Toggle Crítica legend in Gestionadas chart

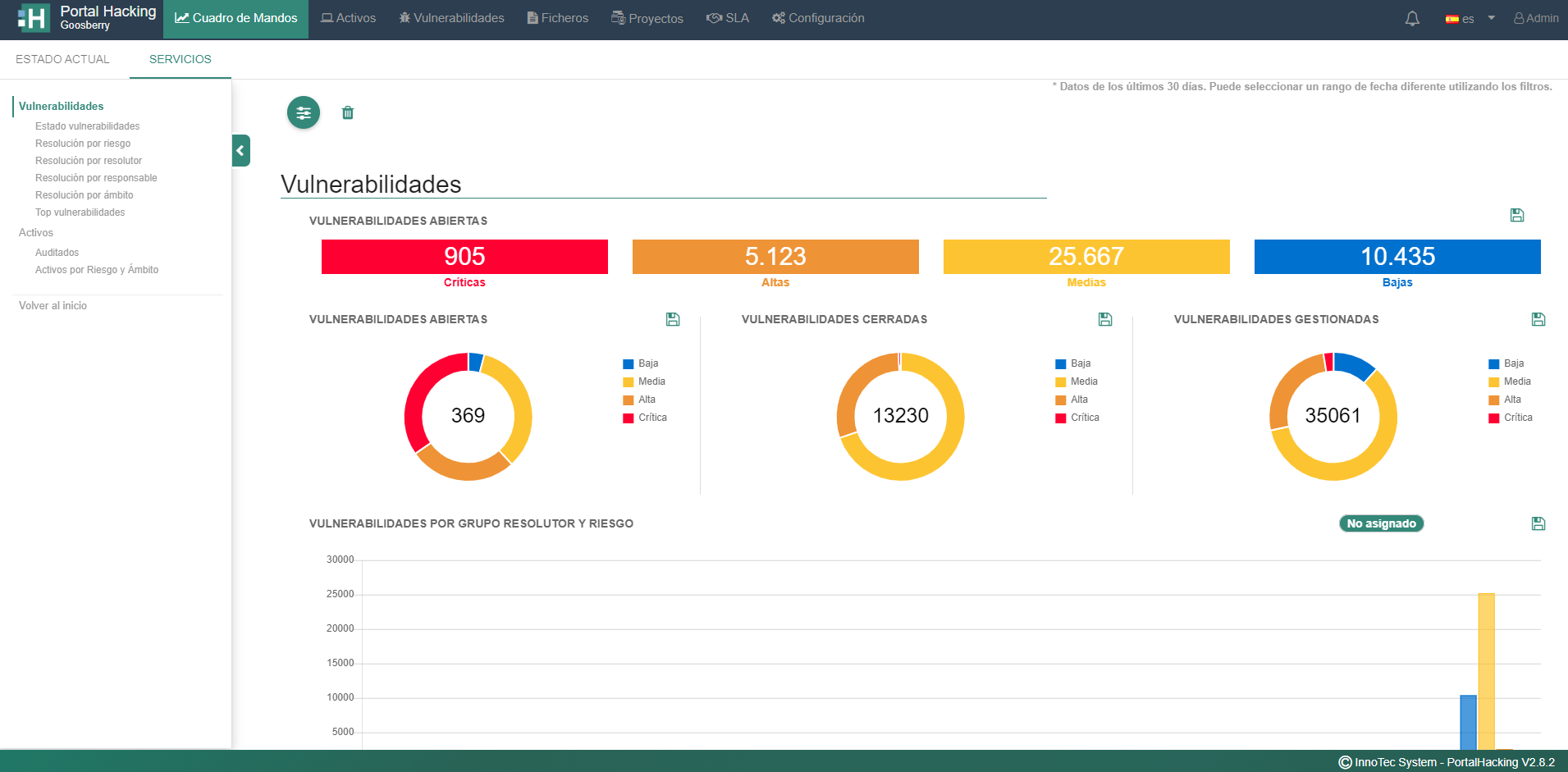pyautogui.click(x=1511, y=418)
